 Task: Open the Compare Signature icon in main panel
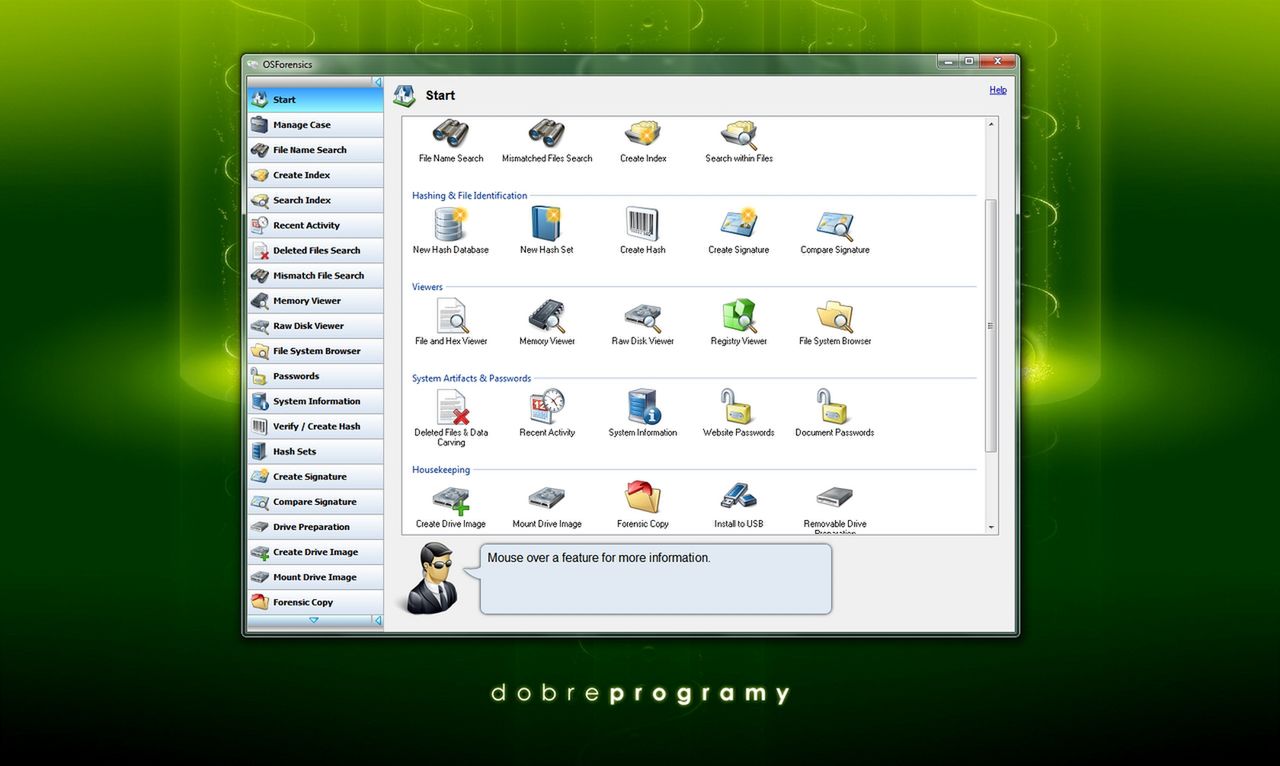click(835, 224)
